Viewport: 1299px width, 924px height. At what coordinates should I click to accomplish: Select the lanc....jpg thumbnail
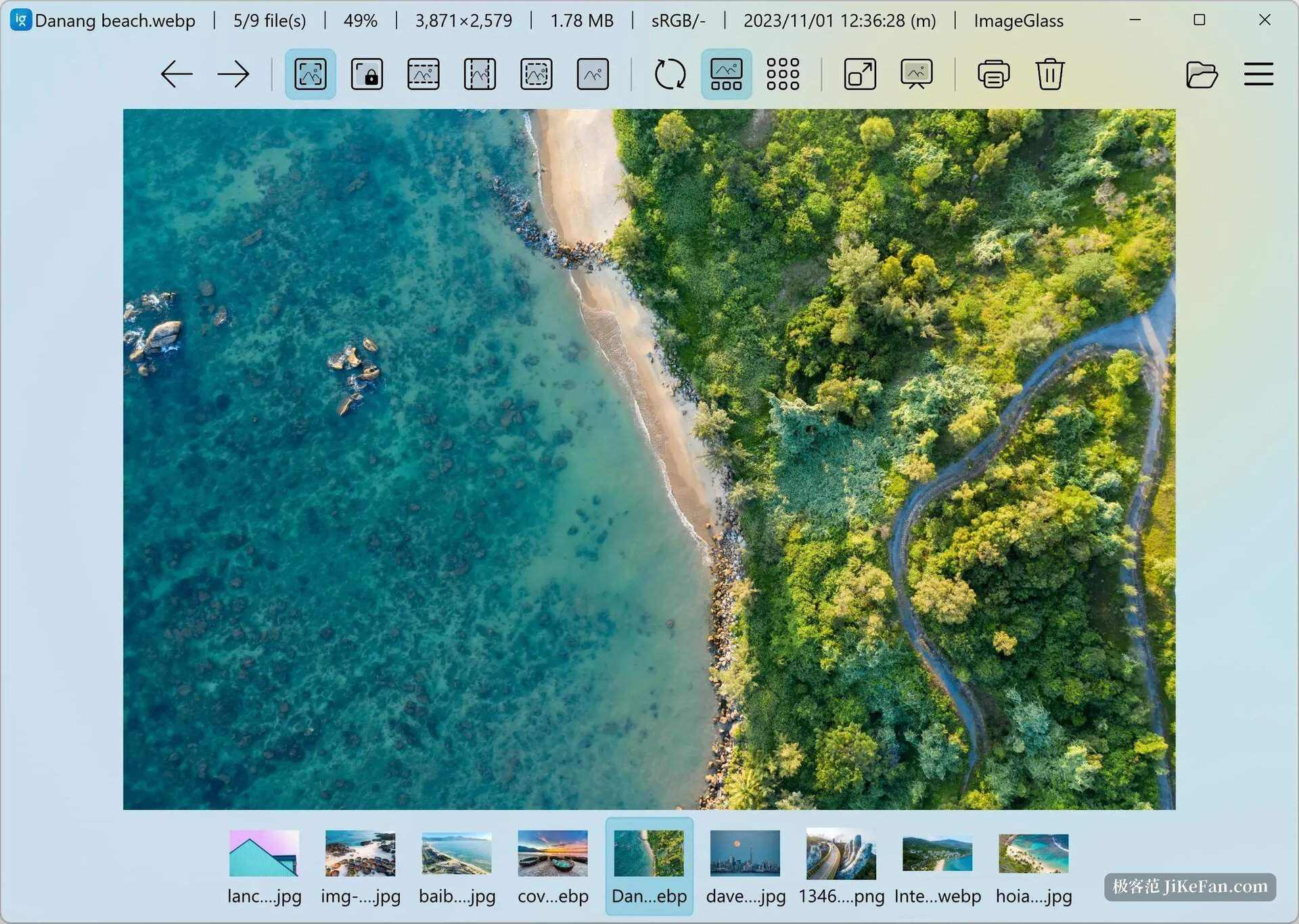[x=265, y=867]
